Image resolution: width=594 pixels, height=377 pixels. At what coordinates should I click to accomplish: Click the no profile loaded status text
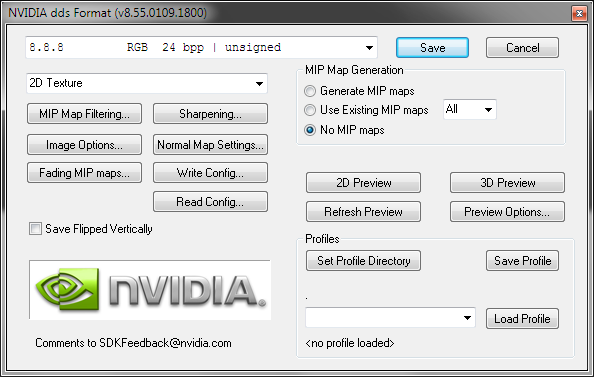pyautogui.click(x=350, y=343)
